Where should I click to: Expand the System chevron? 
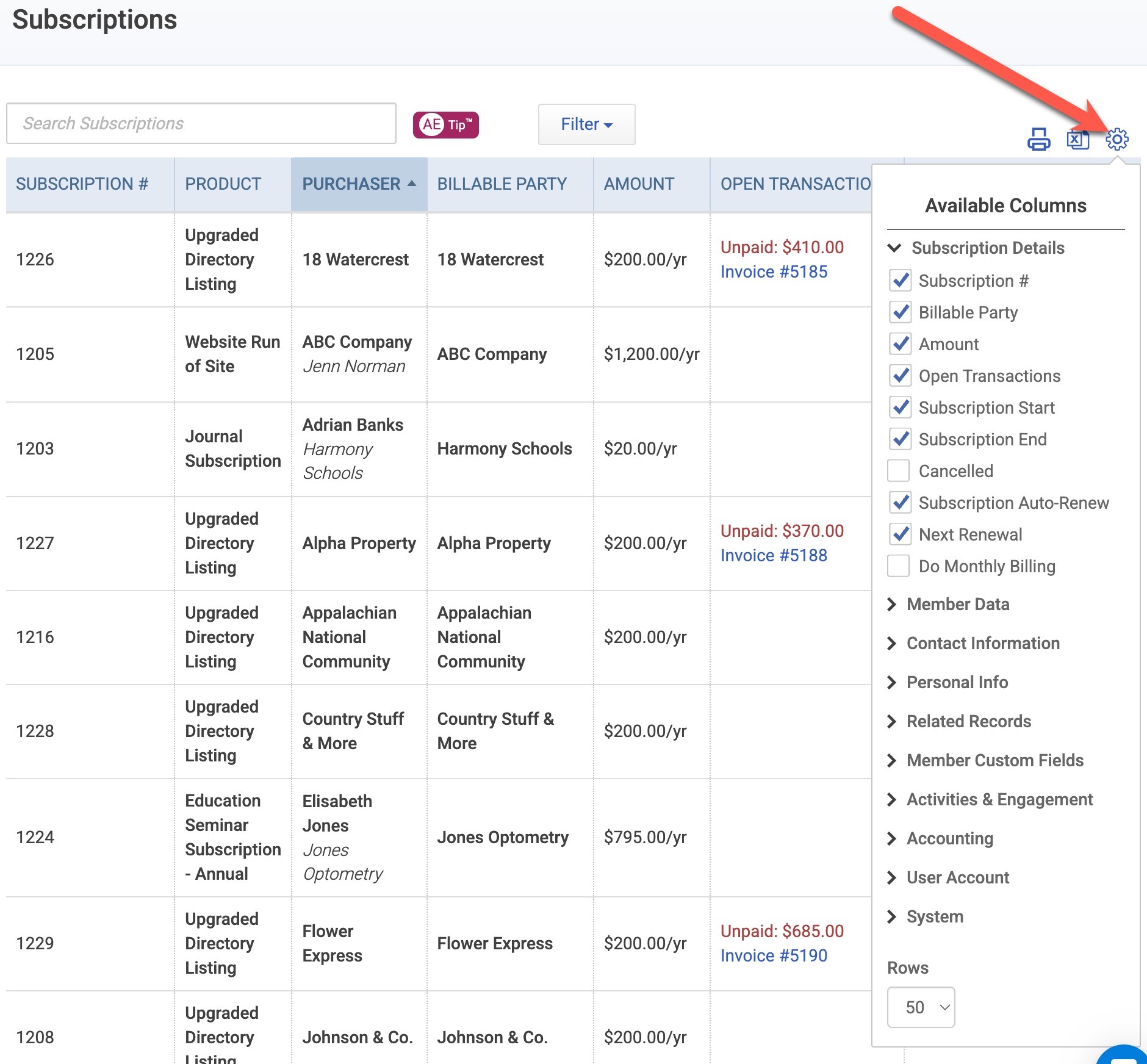point(891,916)
